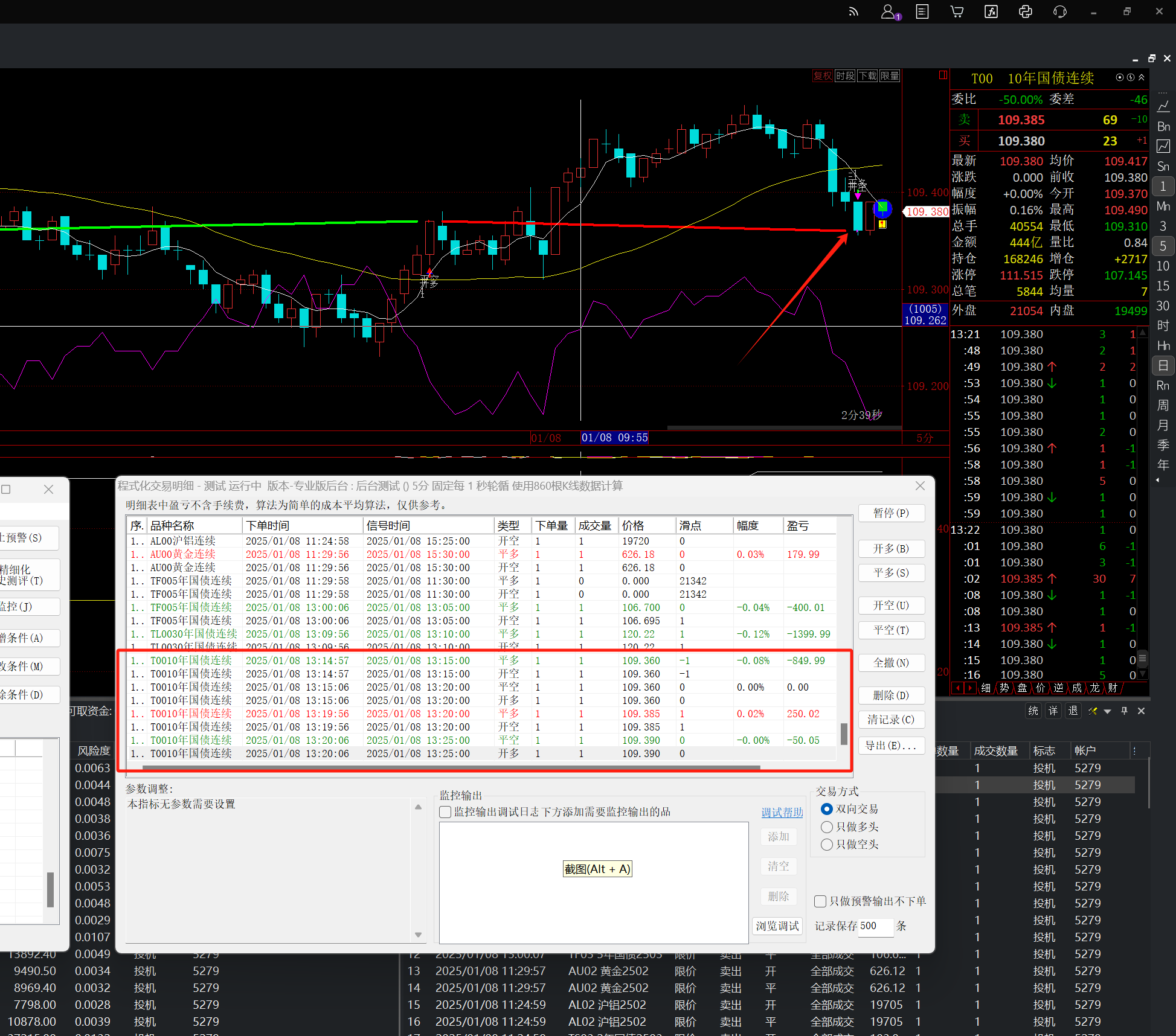Viewport: 1176px width, 1036px height.
Task: Select 只做多头 radio option
Action: (x=849, y=827)
